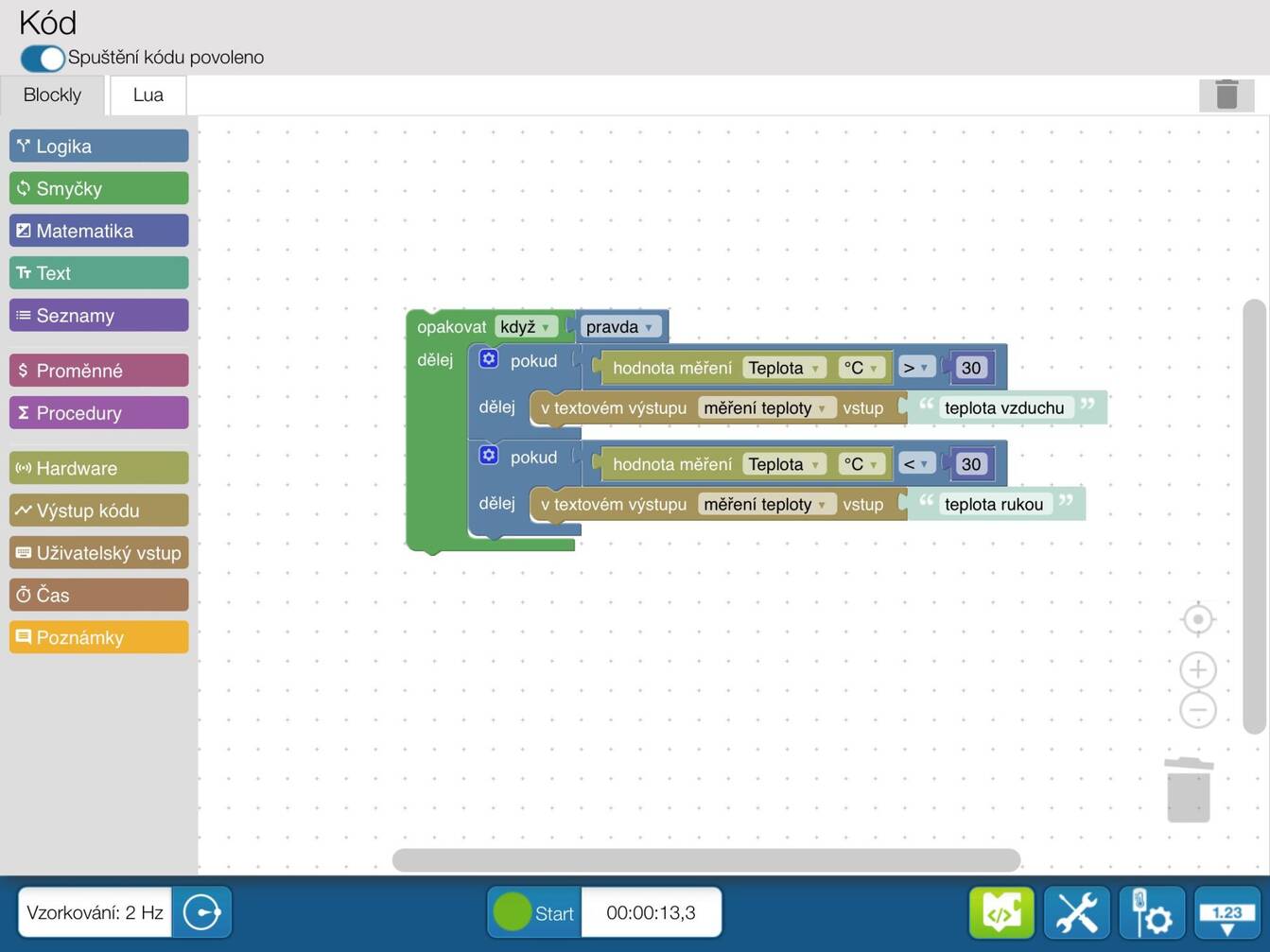Toggle Spuštění kódu povoleno switch
This screenshot has height=952, width=1270.
pyautogui.click(x=43, y=58)
